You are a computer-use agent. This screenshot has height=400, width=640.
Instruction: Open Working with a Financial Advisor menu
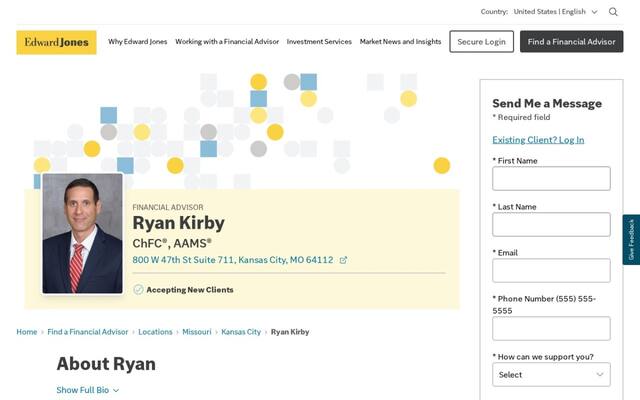(x=227, y=42)
